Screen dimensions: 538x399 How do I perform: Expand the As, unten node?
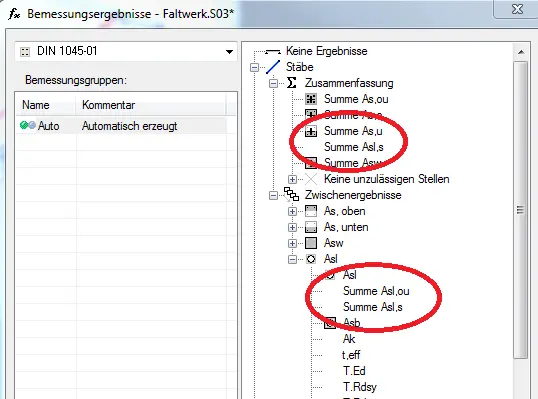point(292,227)
